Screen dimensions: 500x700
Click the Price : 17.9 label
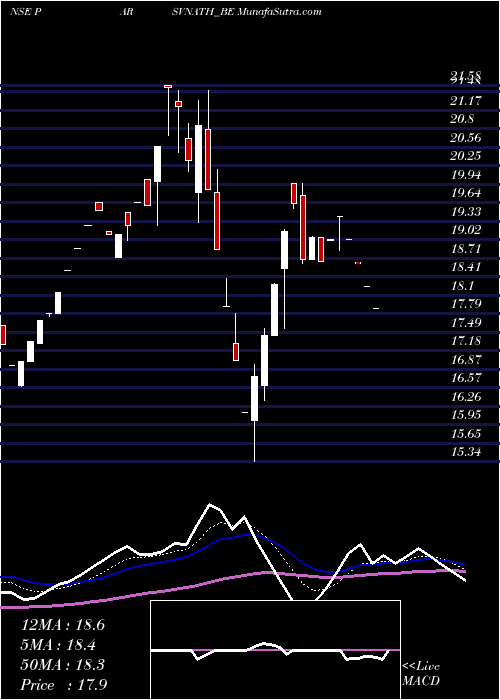coord(64,685)
